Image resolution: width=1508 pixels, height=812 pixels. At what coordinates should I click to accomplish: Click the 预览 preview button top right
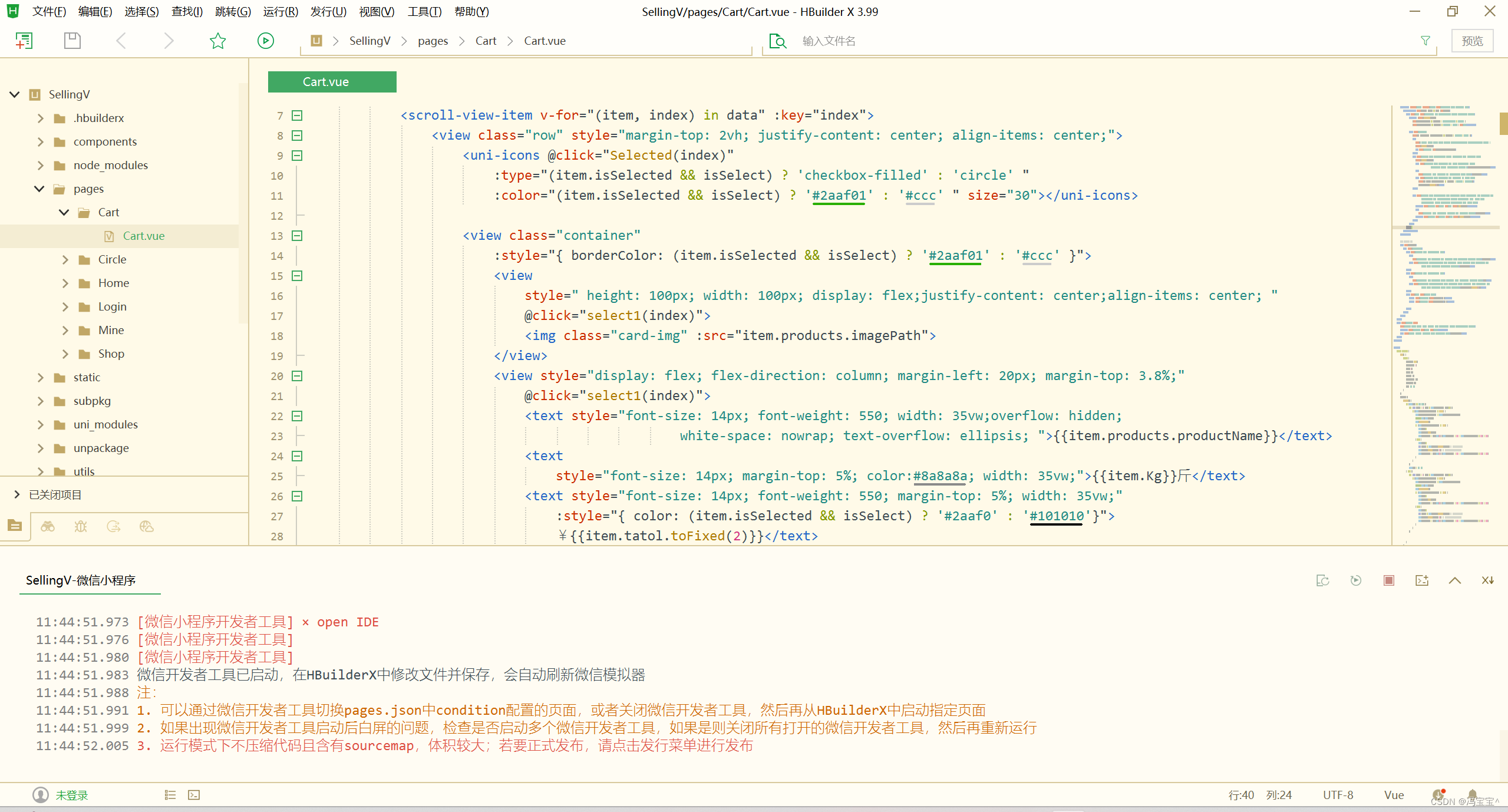point(1474,41)
